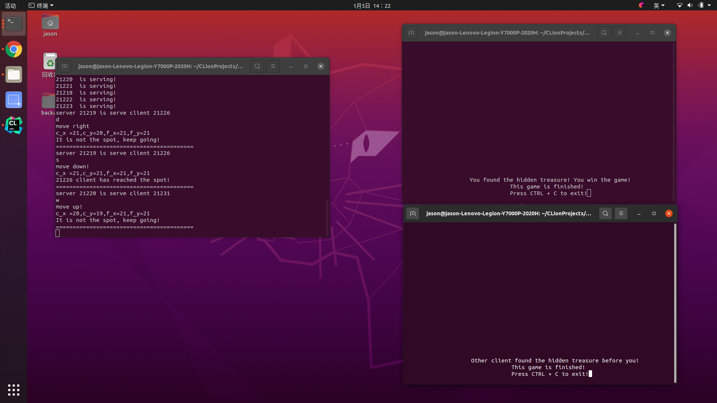Viewport: 717px width, 403px height.
Task: Add new tab in loser client terminal
Action: (x=412, y=214)
